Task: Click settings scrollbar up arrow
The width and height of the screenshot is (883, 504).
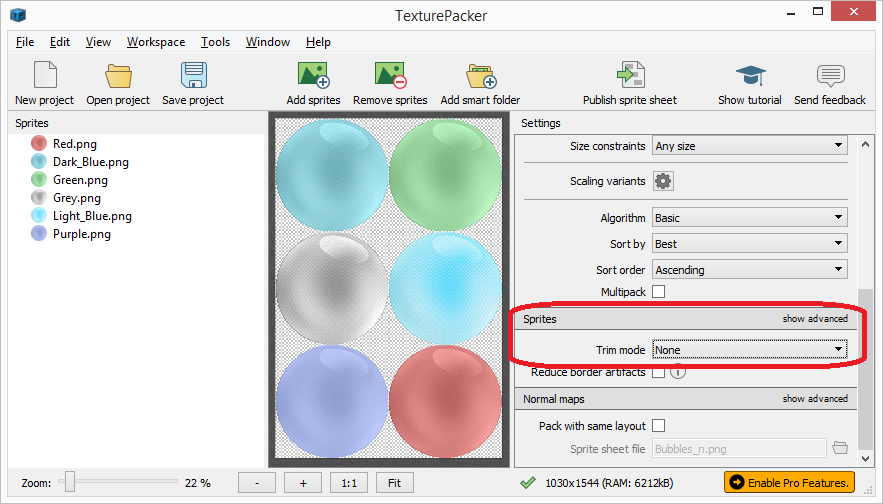Action: [x=866, y=144]
